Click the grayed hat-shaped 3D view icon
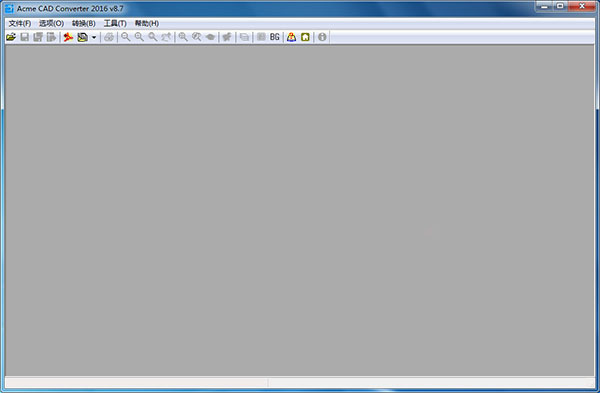The height and width of the screenshot is (393, 600). (210, 37)
